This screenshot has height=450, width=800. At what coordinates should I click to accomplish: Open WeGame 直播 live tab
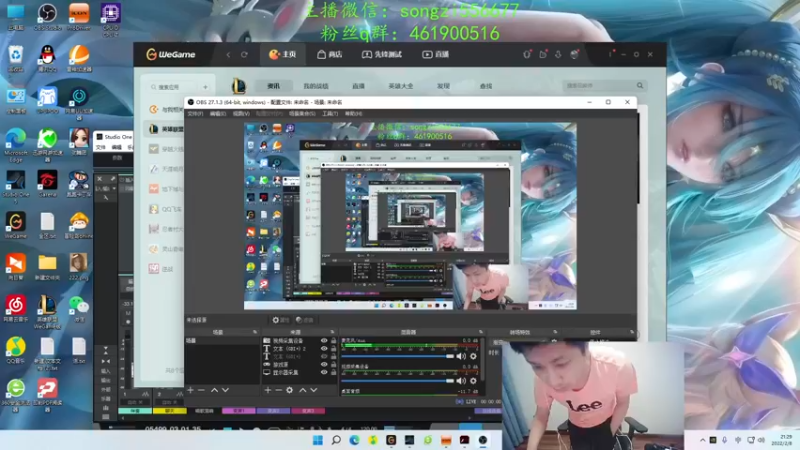(435, 55)
